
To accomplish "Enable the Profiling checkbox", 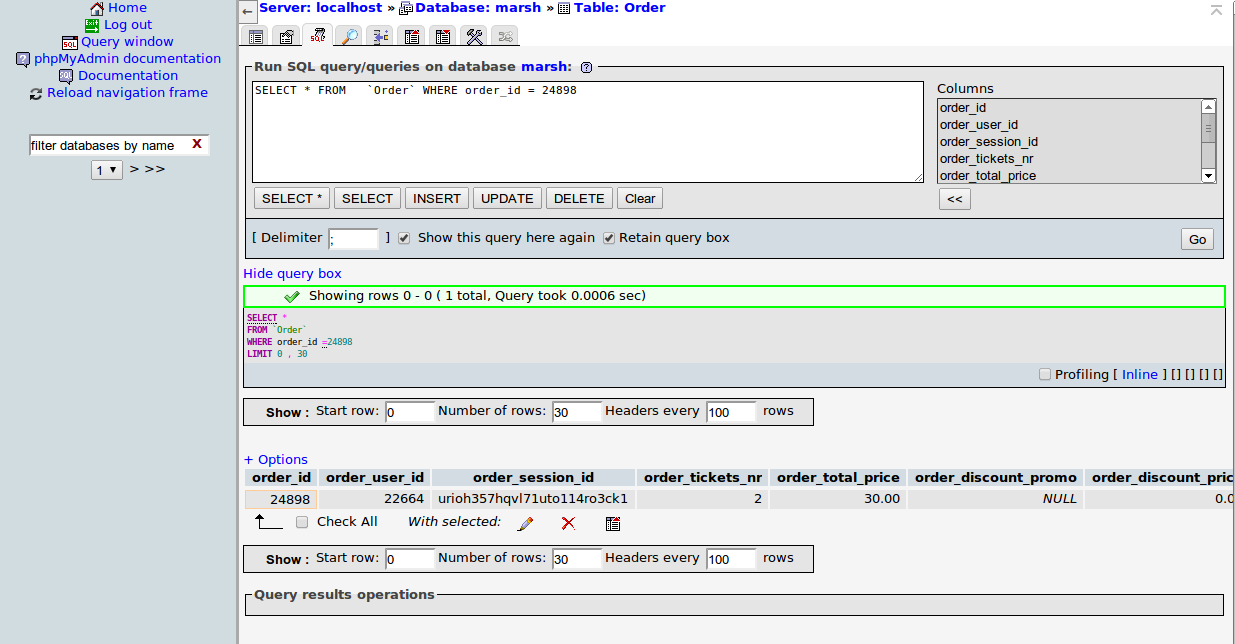I will click(x=1045, y=374).
